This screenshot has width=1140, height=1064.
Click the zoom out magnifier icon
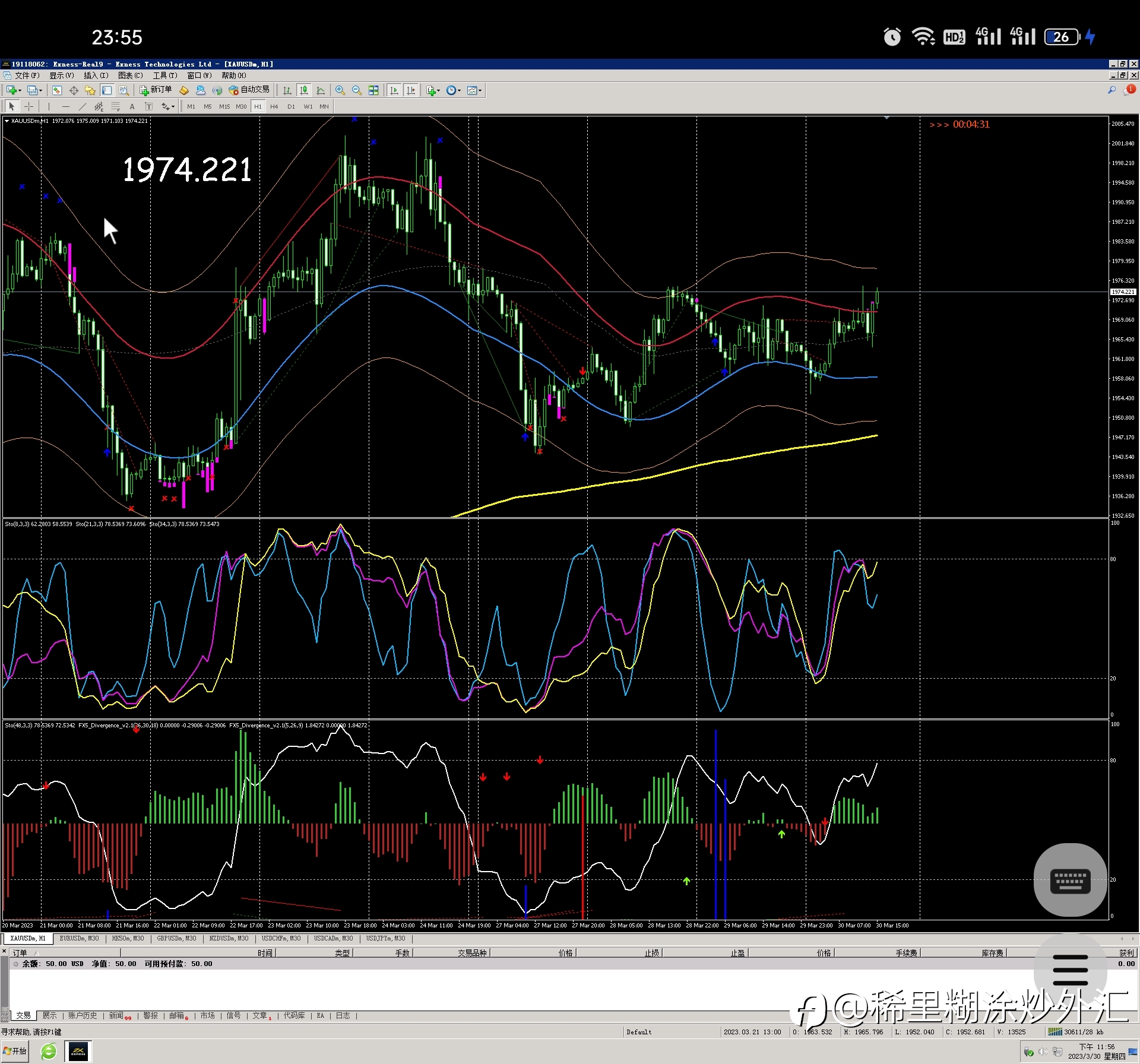coord(357,90)
